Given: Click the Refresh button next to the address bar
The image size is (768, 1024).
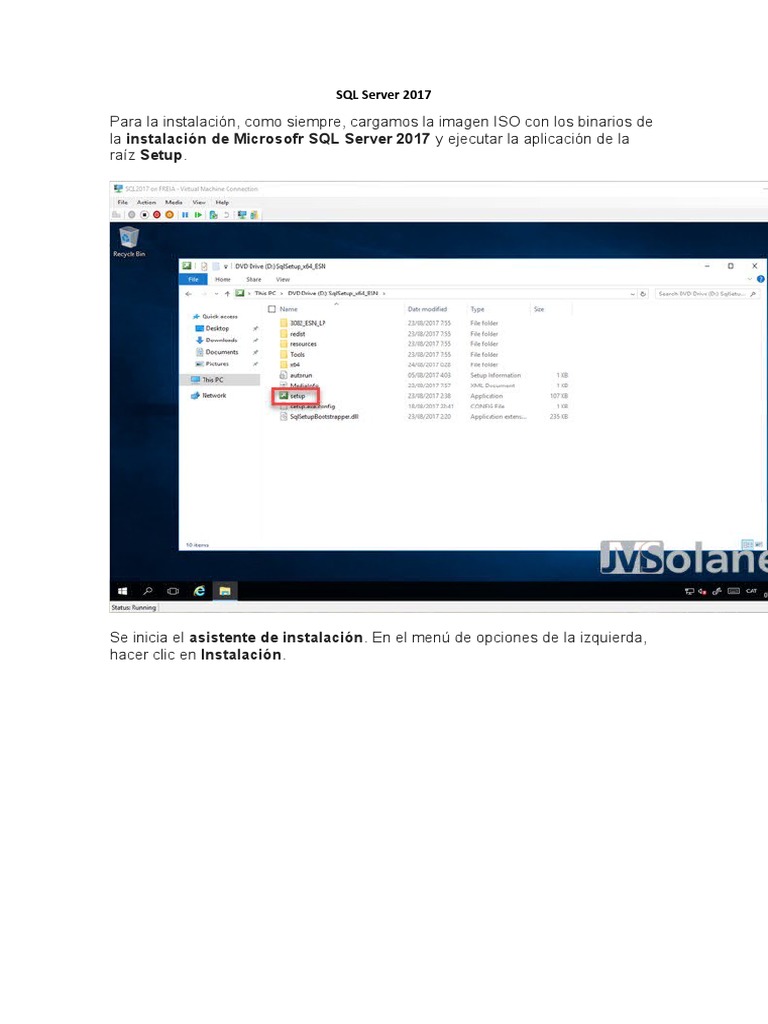Looking at the screenshot, I should [x=643, y=294].
